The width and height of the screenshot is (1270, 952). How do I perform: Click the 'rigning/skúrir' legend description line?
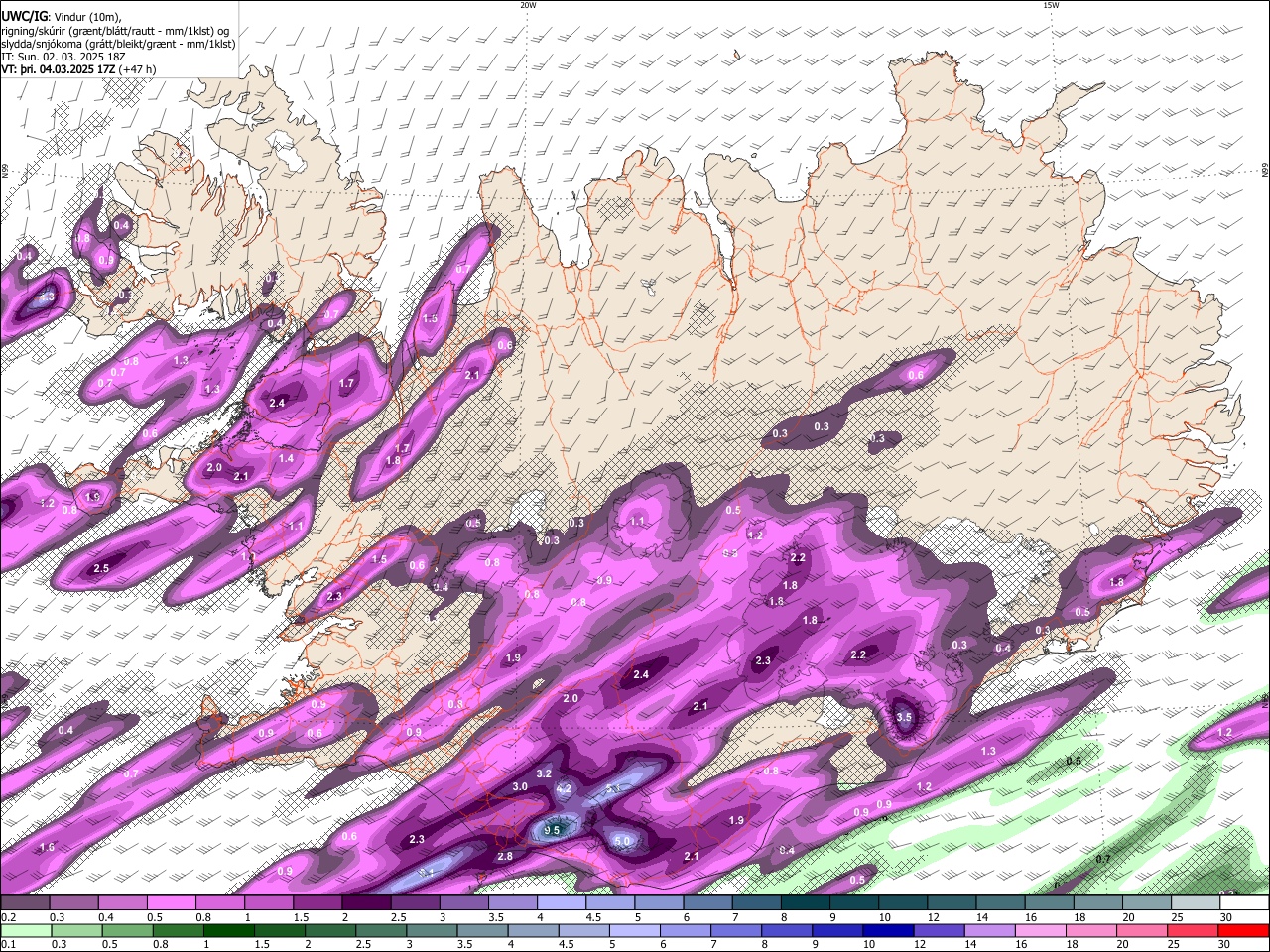(x=115, y=31)
